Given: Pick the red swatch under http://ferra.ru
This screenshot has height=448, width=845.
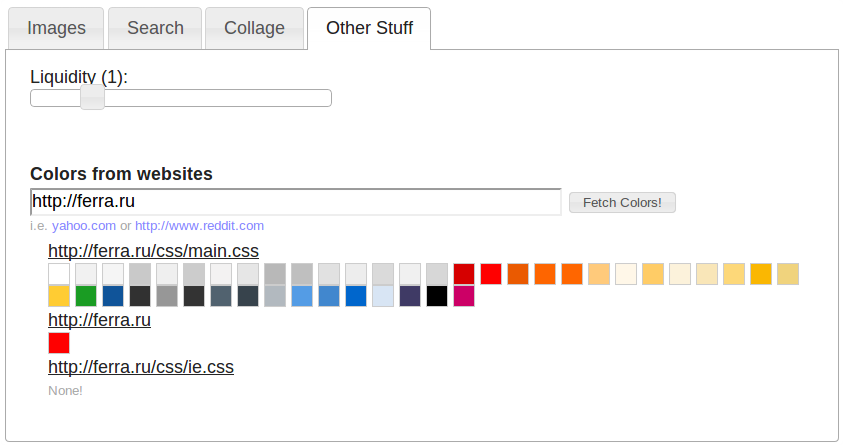Looking at the screenshot, I should pos(59,343).
